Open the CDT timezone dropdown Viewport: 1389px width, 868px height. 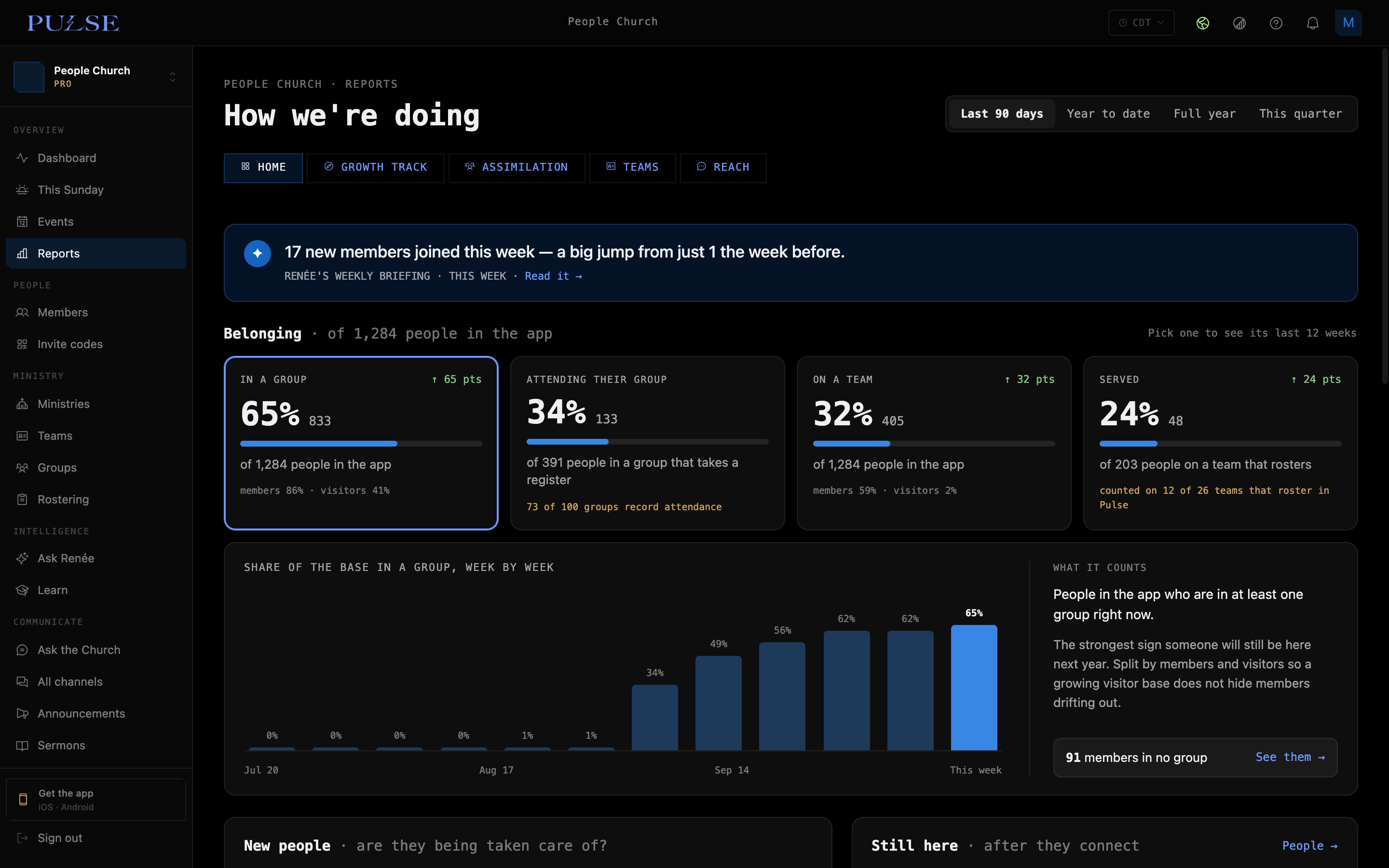1141,23
